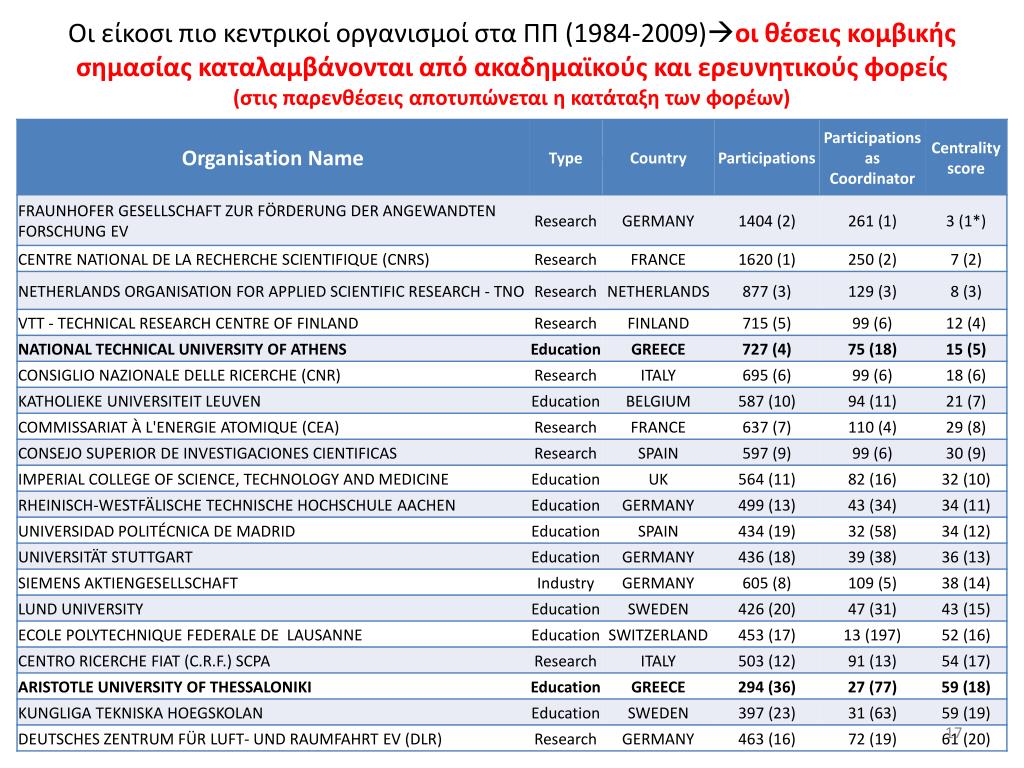Click the Industry type cell for Siemens
Screen dimensions: 1024x768
point(566,583)
